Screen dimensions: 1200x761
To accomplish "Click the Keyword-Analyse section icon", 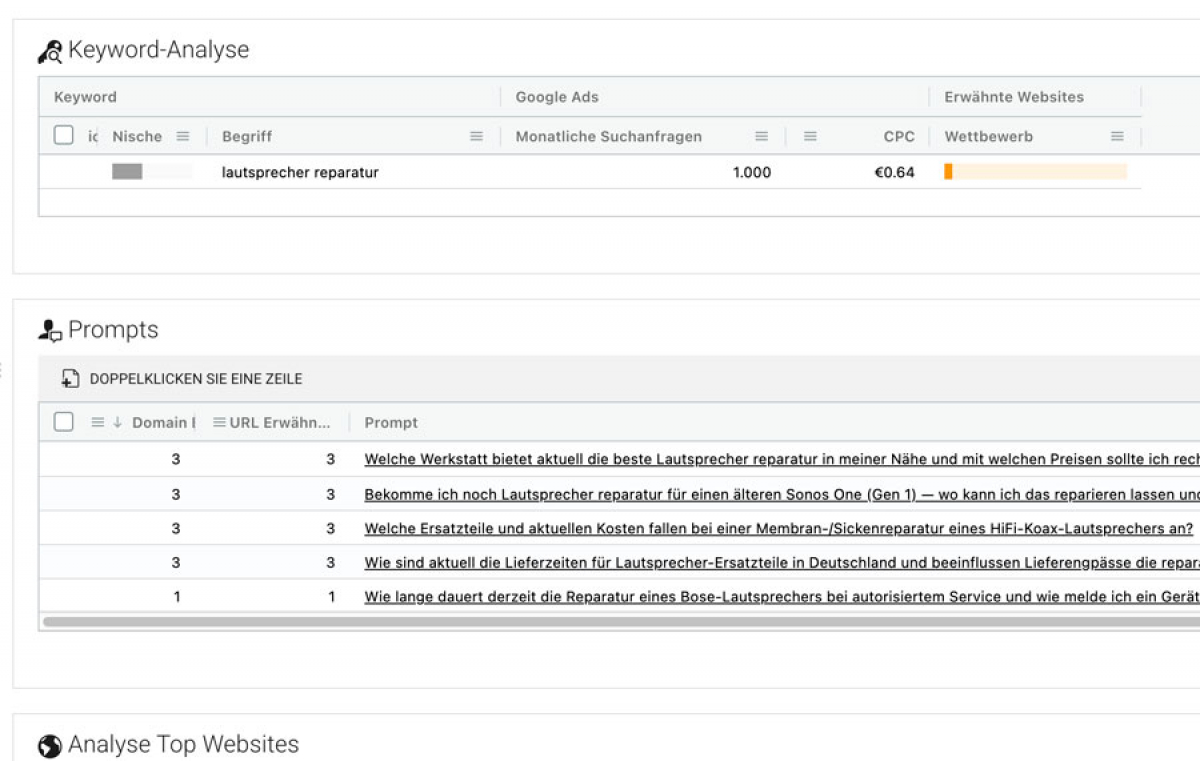I will 50,51.
